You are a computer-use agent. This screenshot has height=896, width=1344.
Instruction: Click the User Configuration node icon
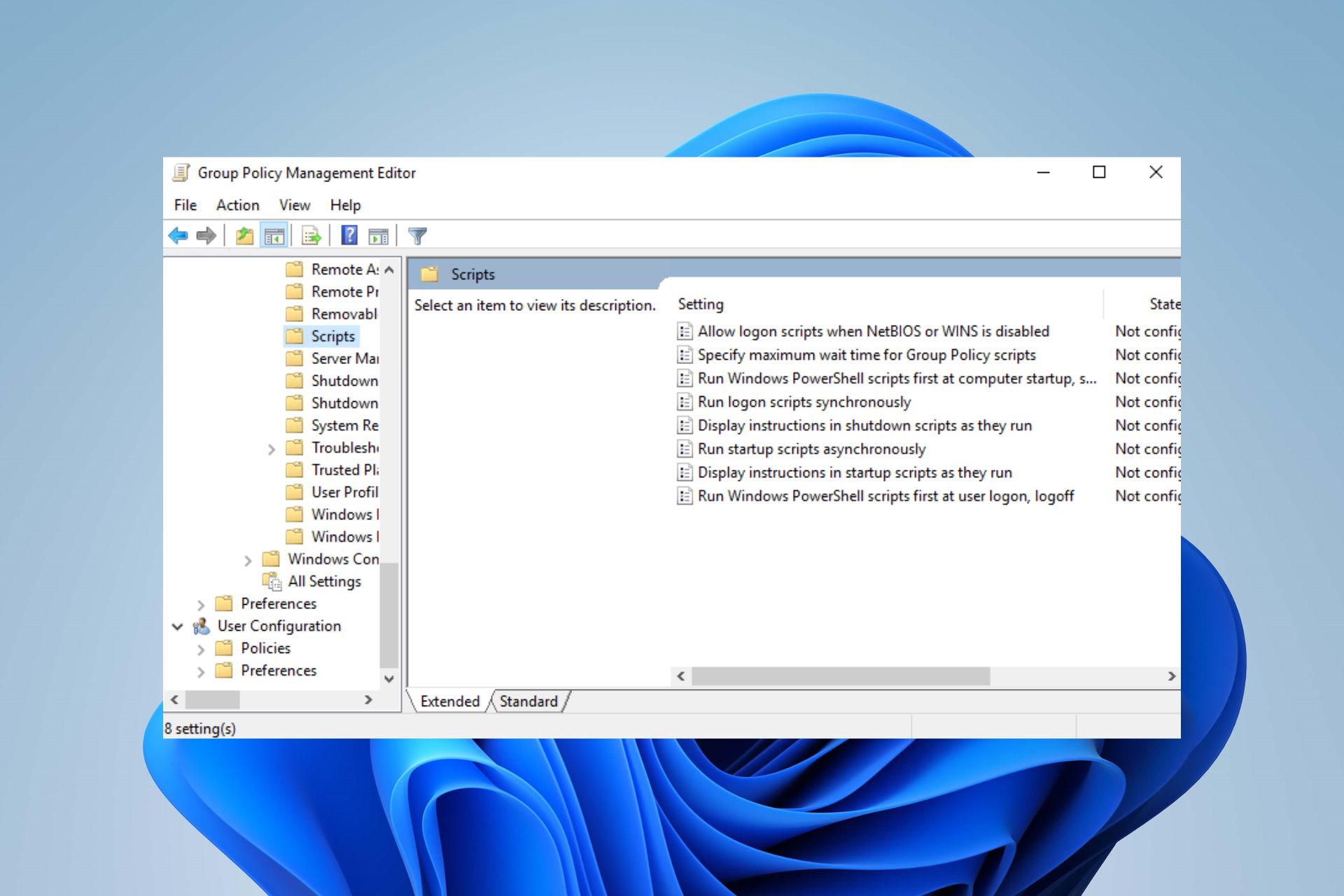(202, 626)
